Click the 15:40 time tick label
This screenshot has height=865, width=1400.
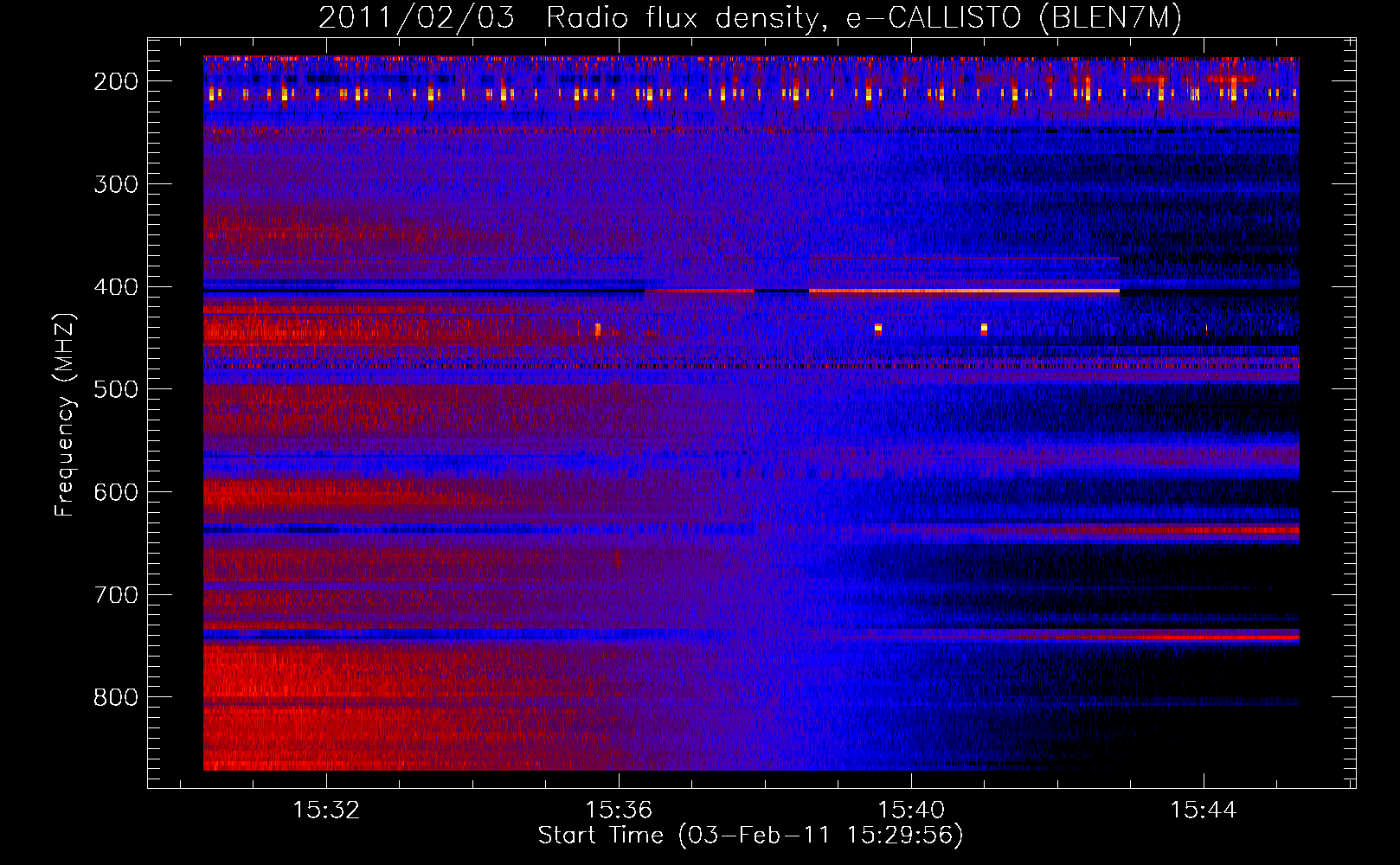point(911,811)
